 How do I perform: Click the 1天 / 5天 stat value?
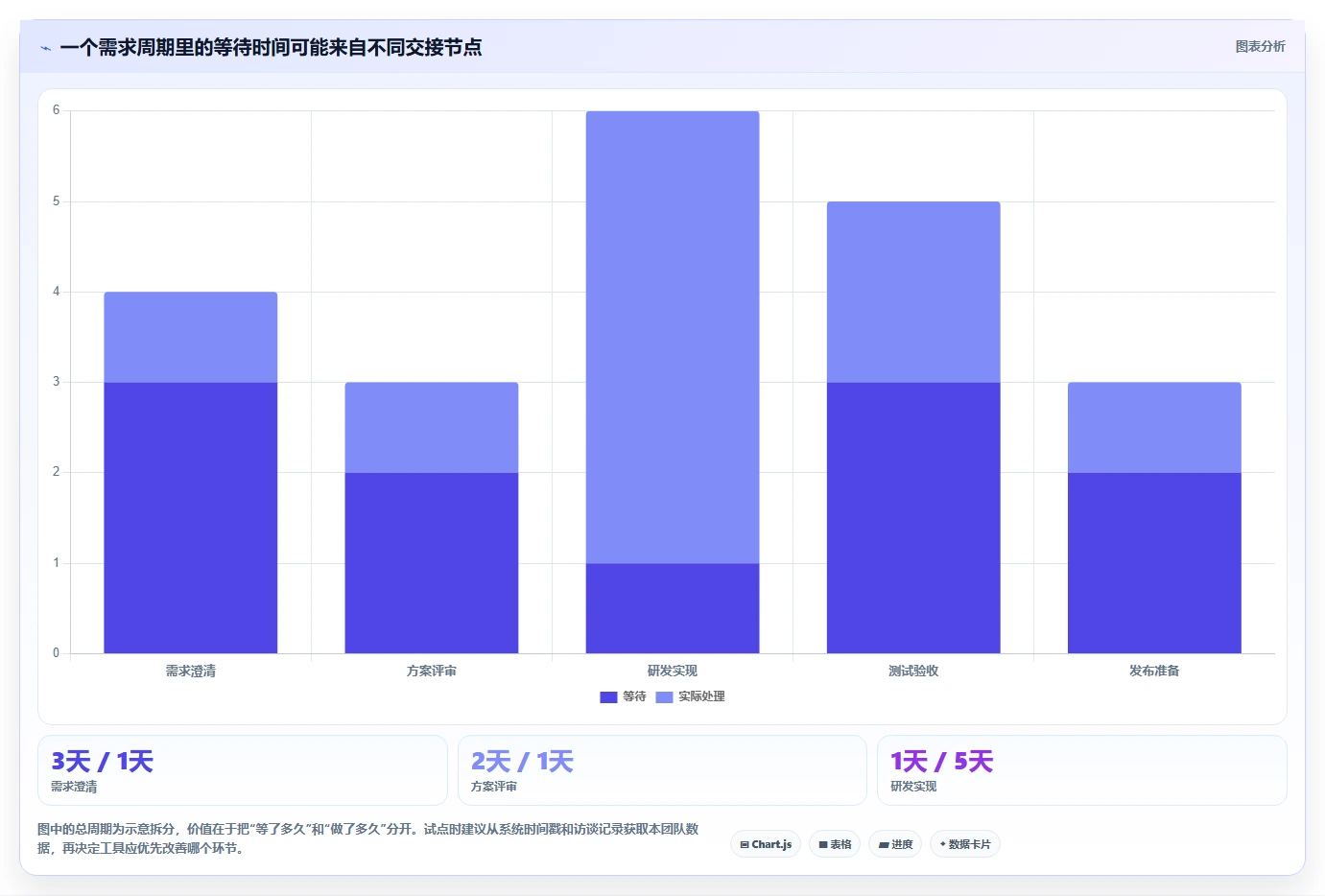tap(941, 762)
